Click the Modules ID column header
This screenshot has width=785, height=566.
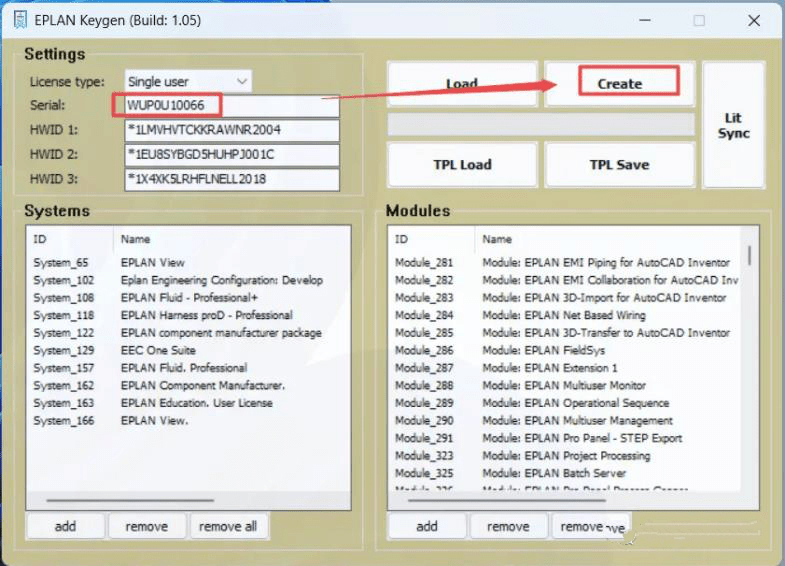click(432, 239)
